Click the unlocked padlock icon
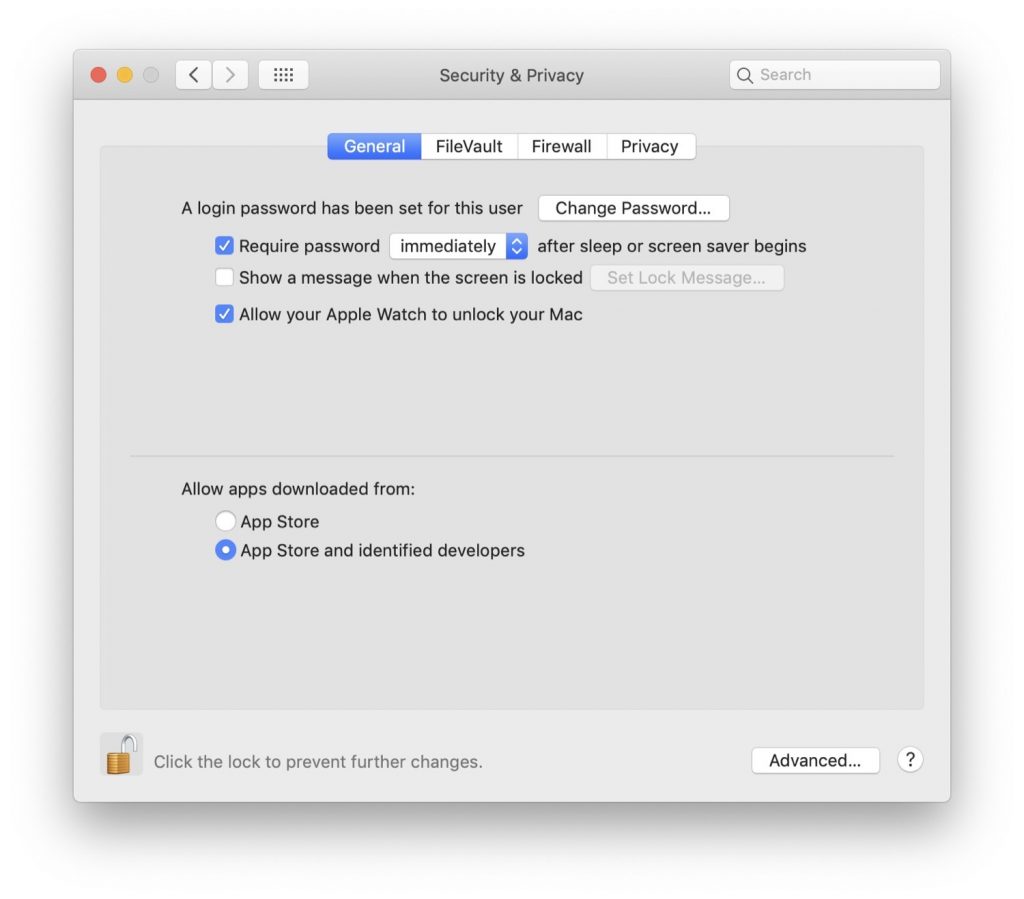Screen dimensions: 1024x899 pos(121,755)
